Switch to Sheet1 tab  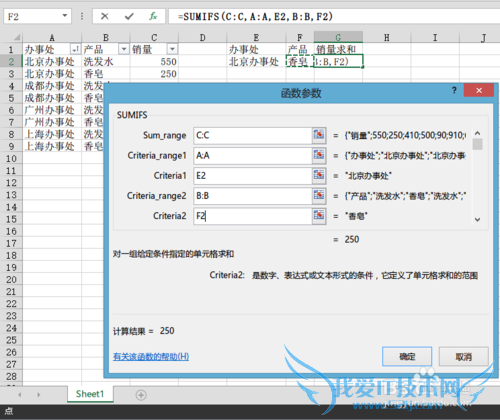[90, 394]
